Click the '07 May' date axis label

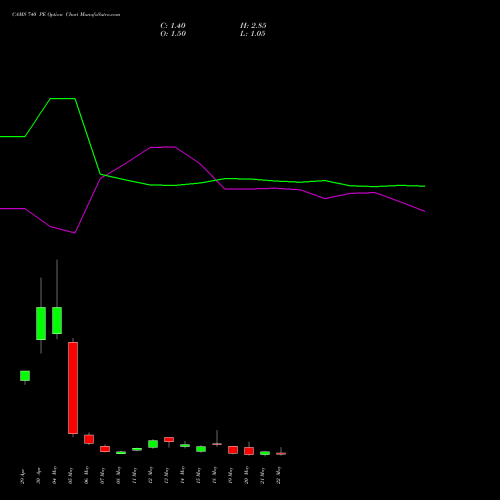pos(103,475)
